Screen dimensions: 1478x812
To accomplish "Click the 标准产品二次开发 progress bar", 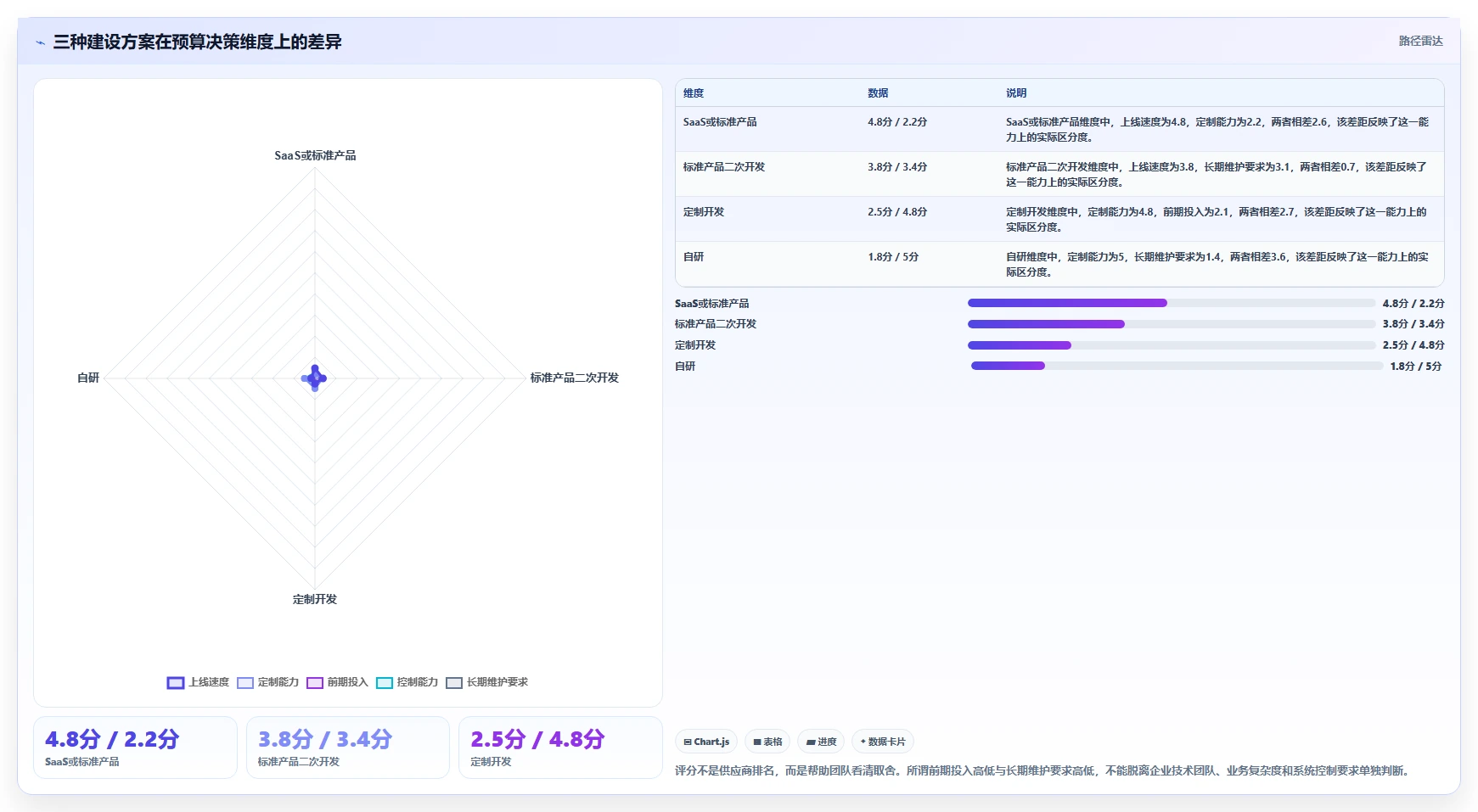I will pos(1171,324).
